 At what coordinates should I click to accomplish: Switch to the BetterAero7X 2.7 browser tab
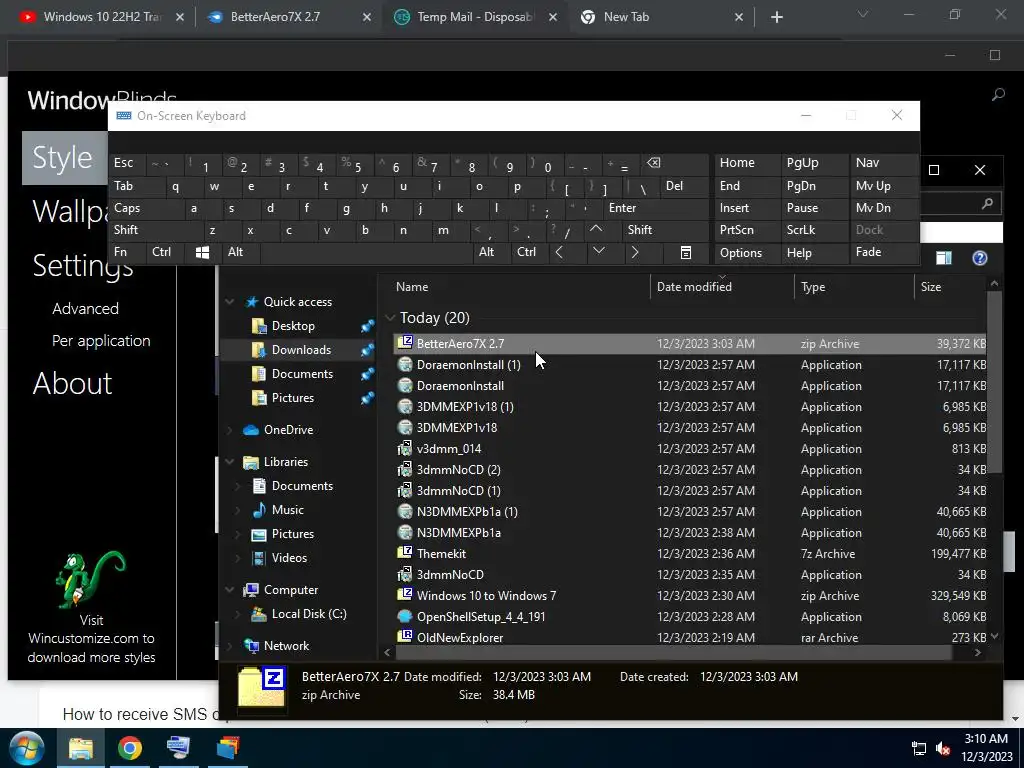tap(287, 17)
